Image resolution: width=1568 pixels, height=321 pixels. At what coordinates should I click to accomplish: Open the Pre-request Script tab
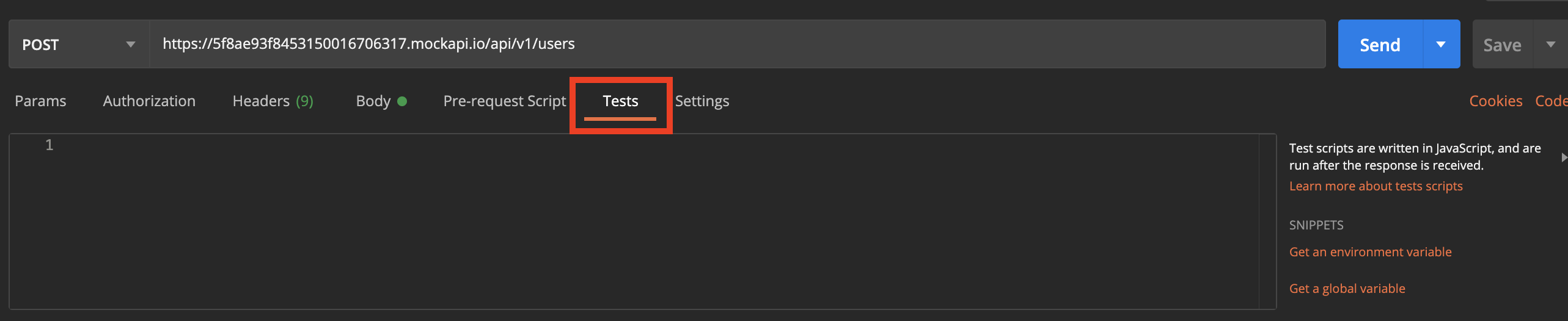[504, 101]
